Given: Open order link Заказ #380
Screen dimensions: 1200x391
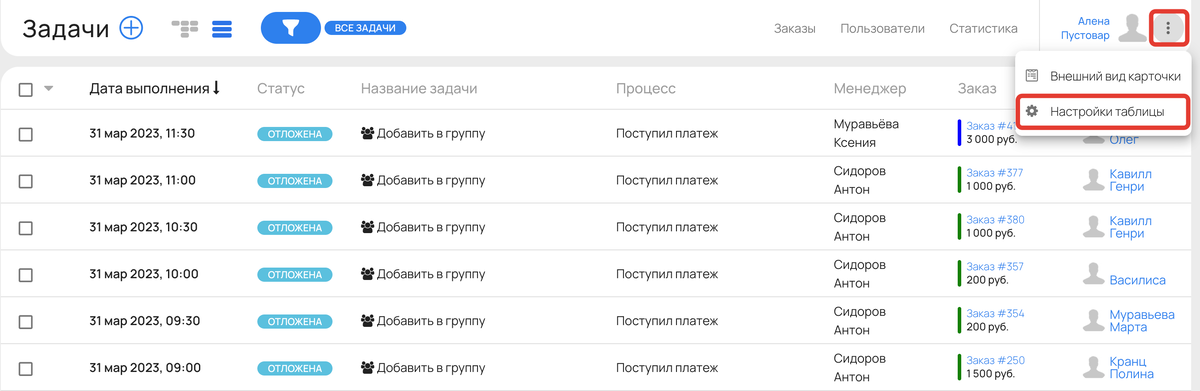Looking at the screenshot, I should tap(995, 219).
